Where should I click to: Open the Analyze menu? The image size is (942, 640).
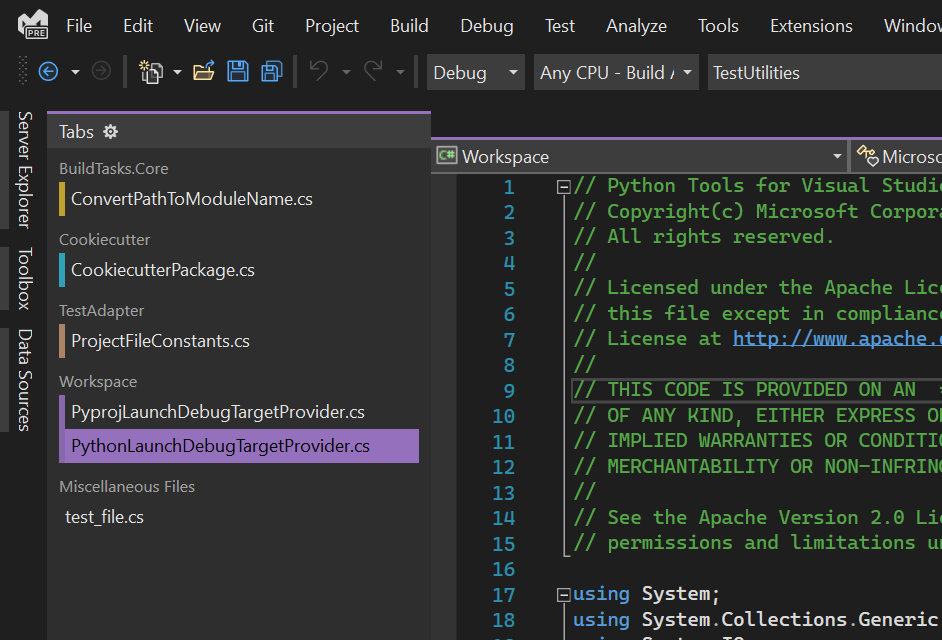pos(636,26)
